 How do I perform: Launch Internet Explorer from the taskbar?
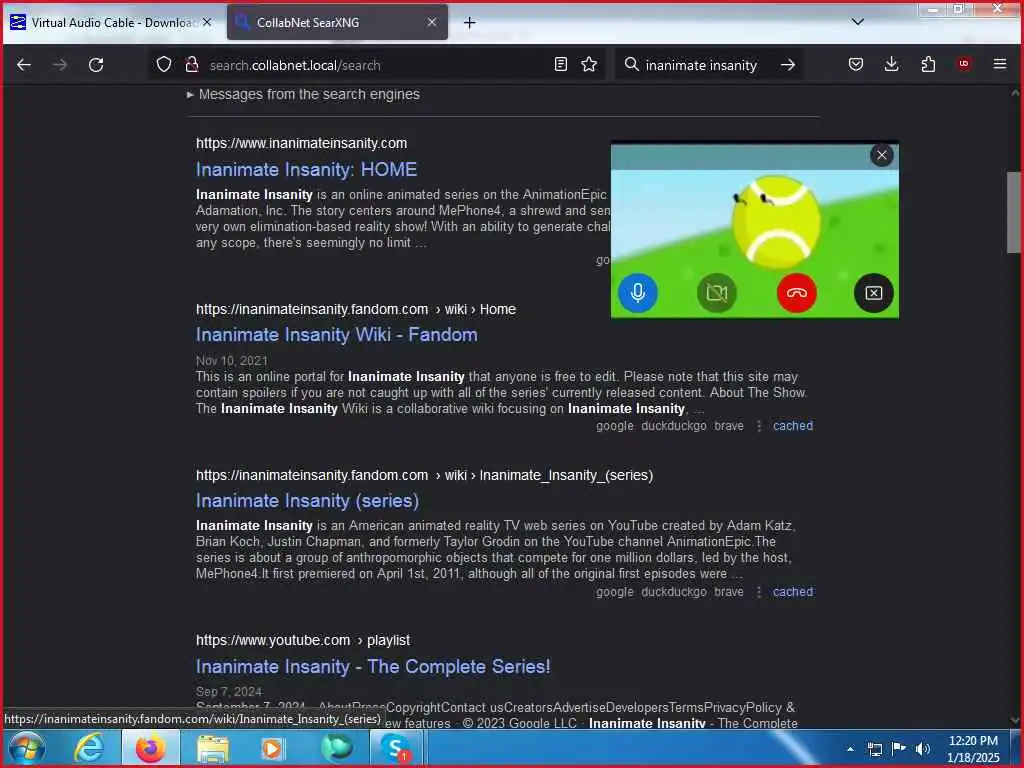88,748
